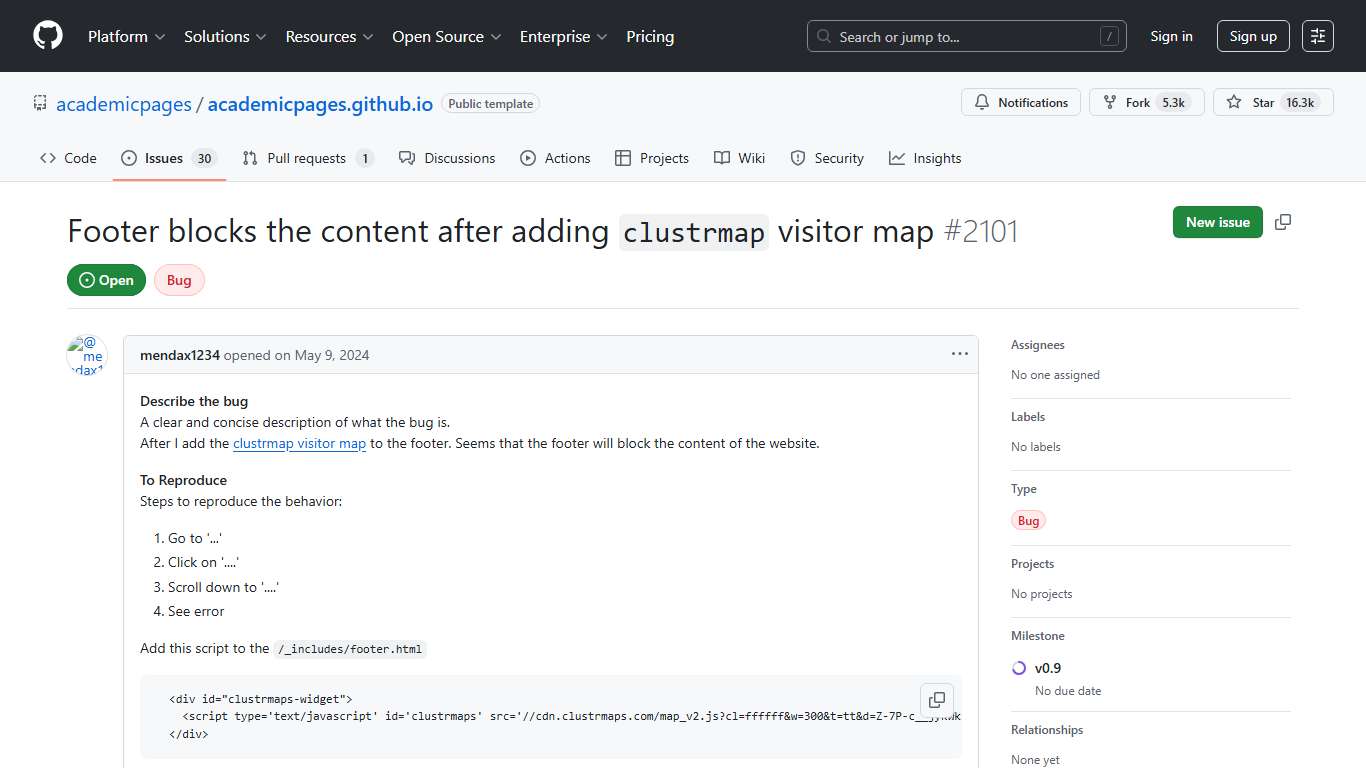Star the repository using the star icon
The width and height of the screenshot is (1366, 768).
point(1233,101)
